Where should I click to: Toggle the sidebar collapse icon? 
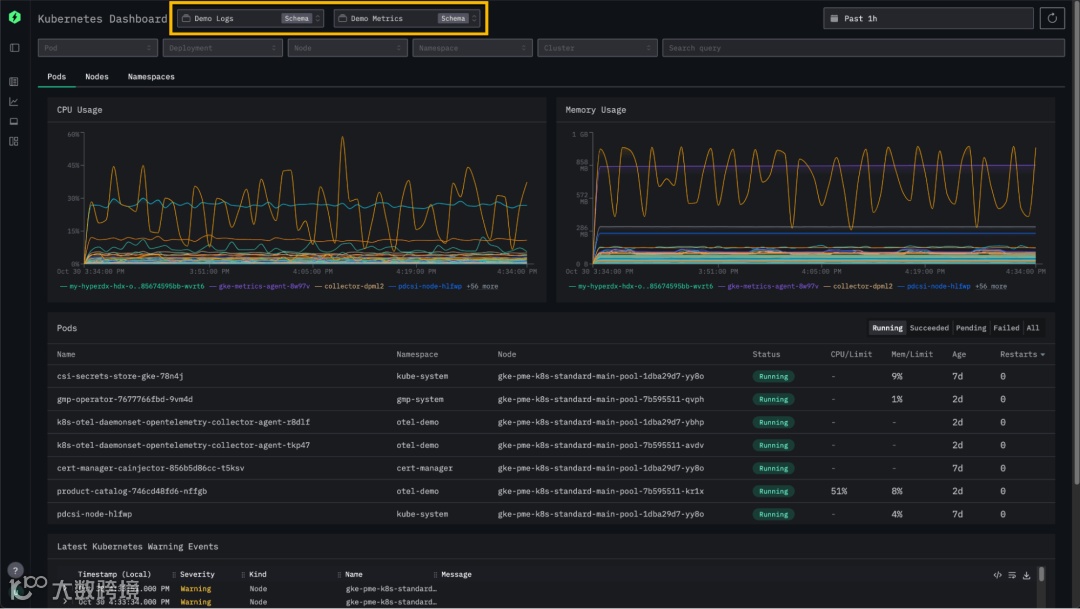coord(14,47)
